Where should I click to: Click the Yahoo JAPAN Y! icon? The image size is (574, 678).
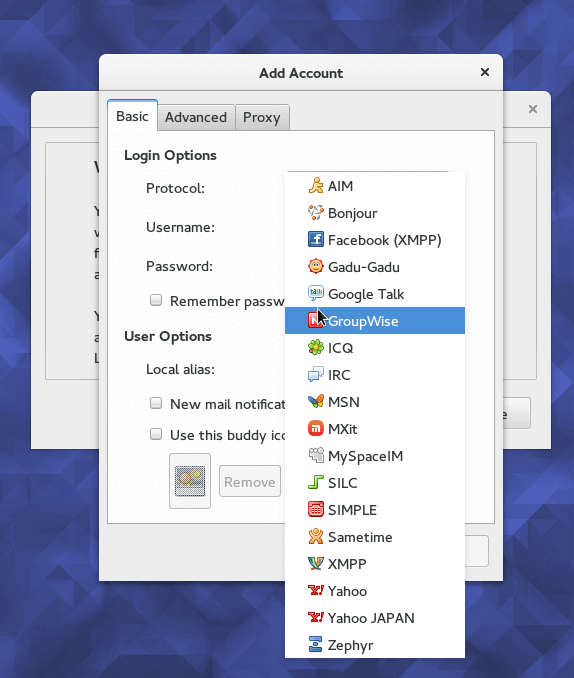316,617
